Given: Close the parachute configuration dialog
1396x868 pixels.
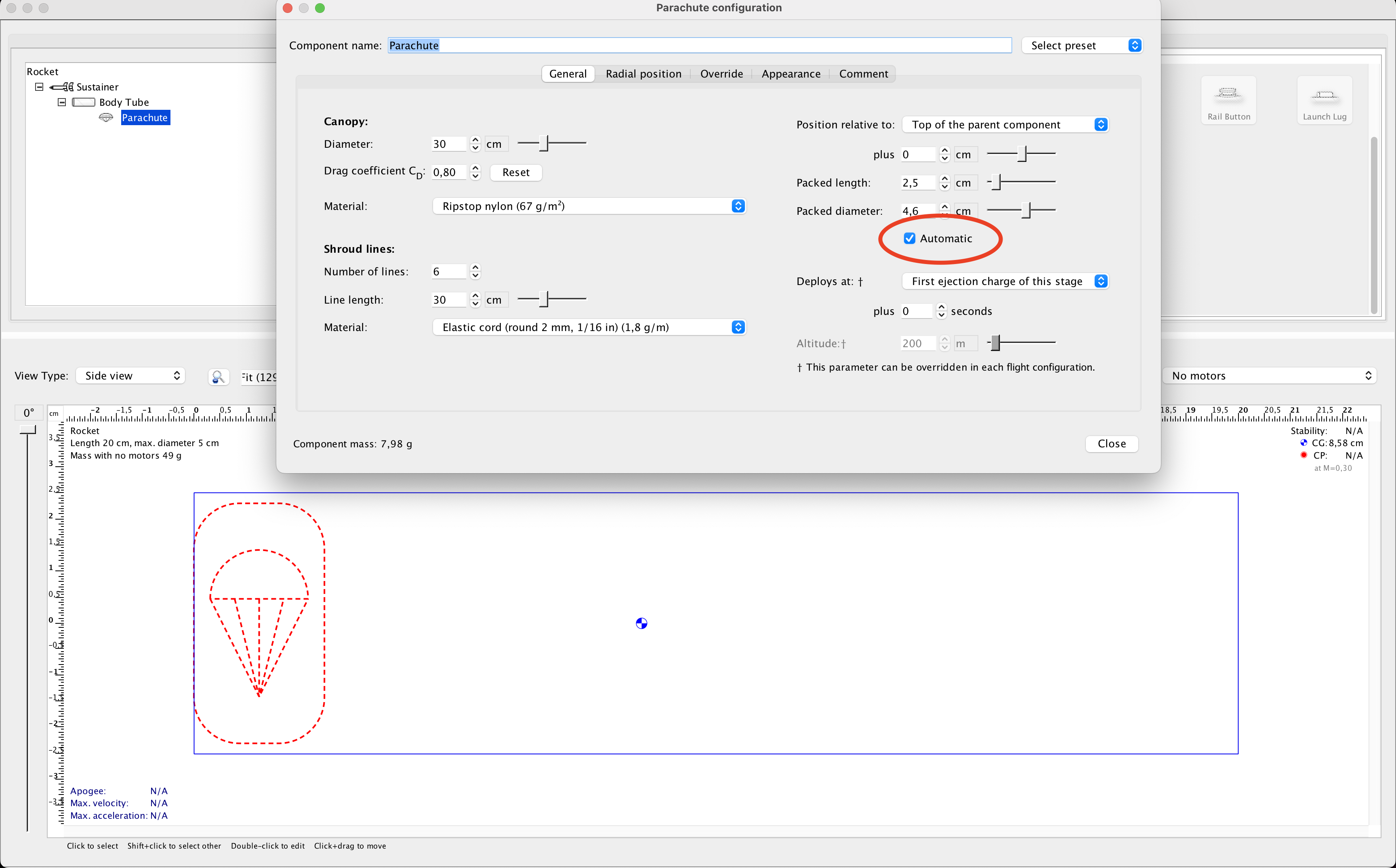Looking at the screenshot, I should click(x=1111, y=443).
